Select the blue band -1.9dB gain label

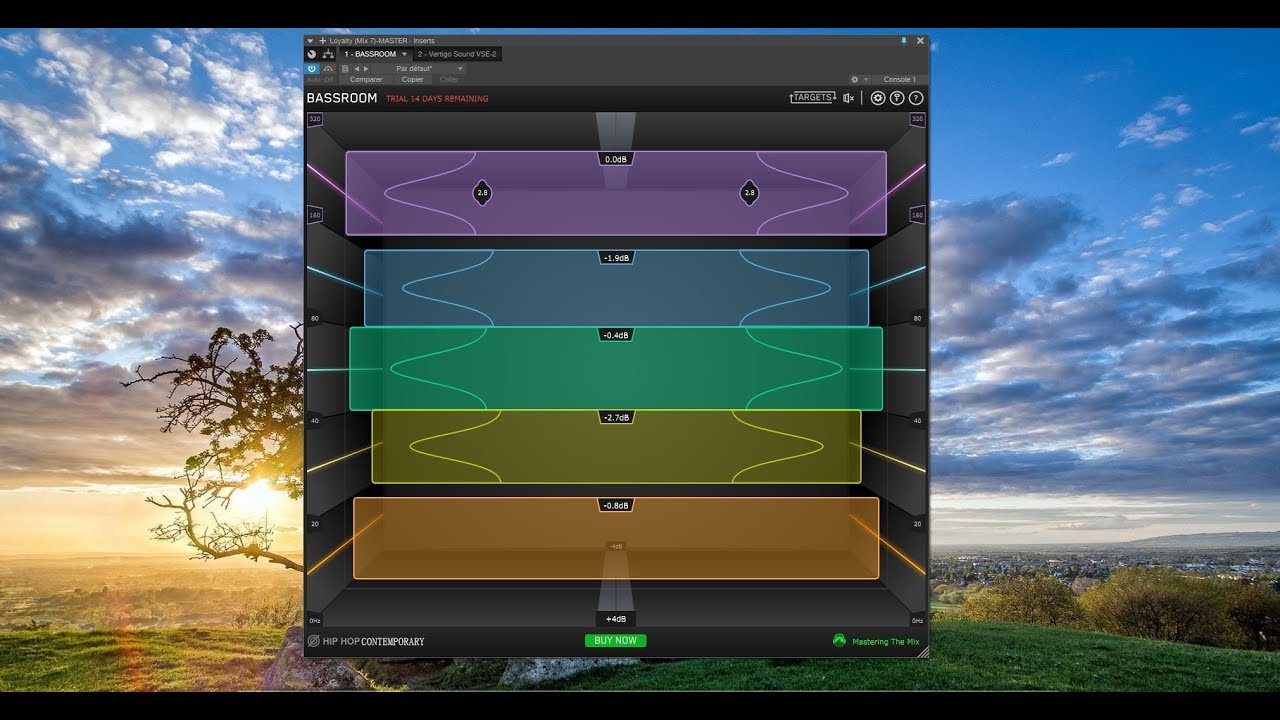click(x=616, y=258)
